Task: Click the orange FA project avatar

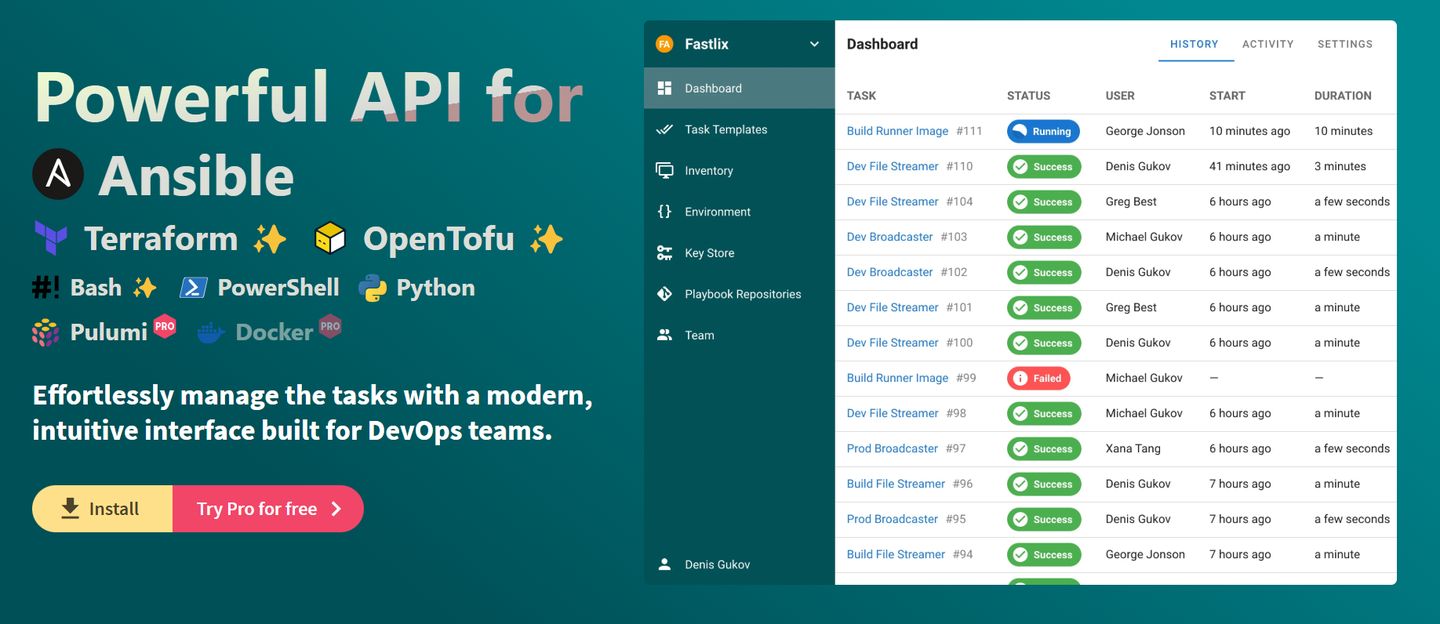Action: (664, 44)
